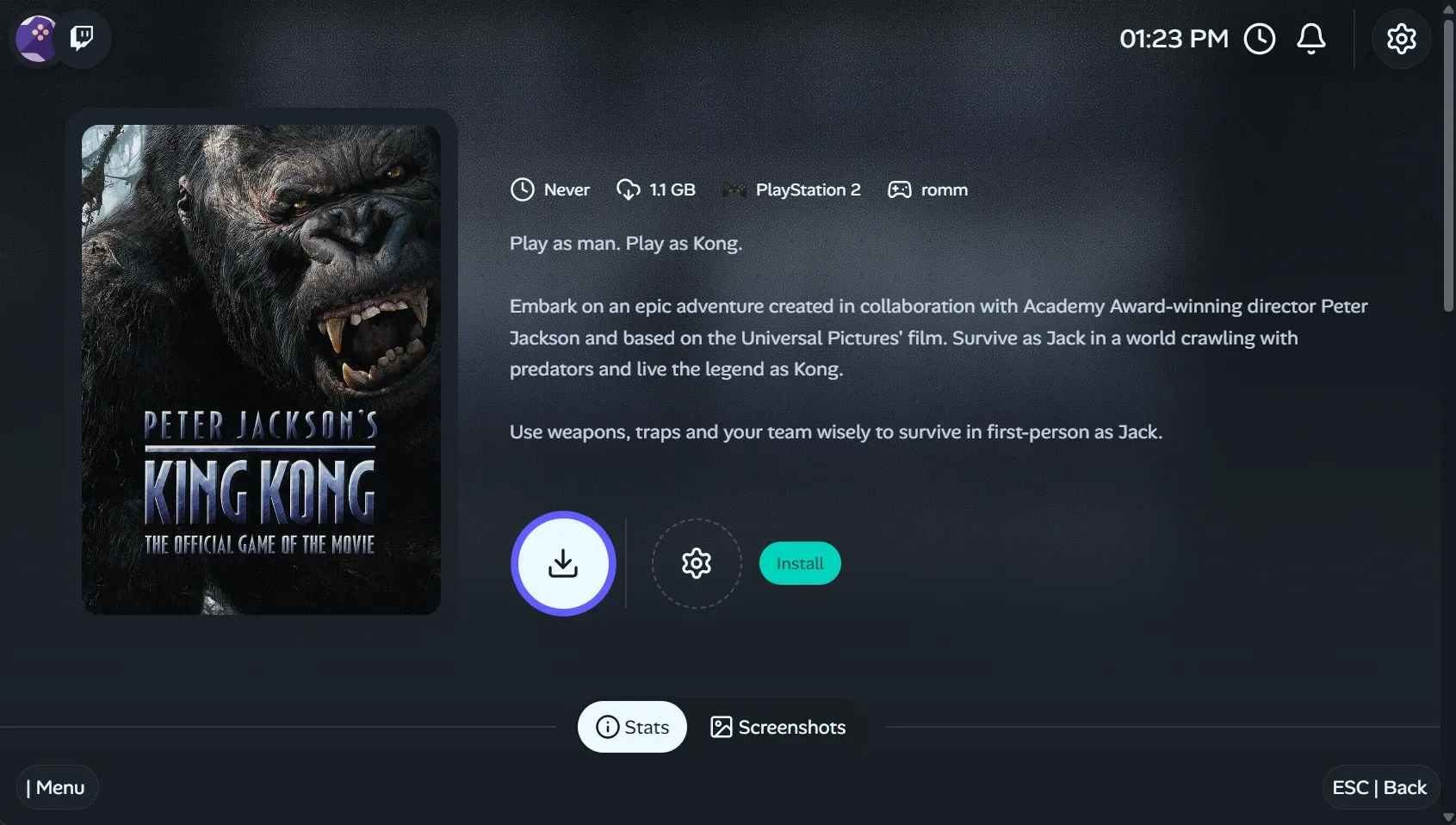Click the vertical scrollbar thumb
The width and height of the screenshot is (1456, 825).
click(x=1448, y=164)
